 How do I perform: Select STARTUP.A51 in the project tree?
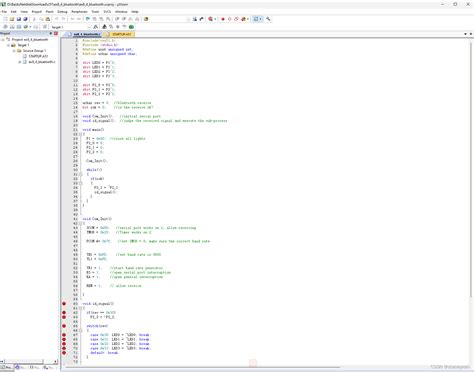click(x=38, y=56)
